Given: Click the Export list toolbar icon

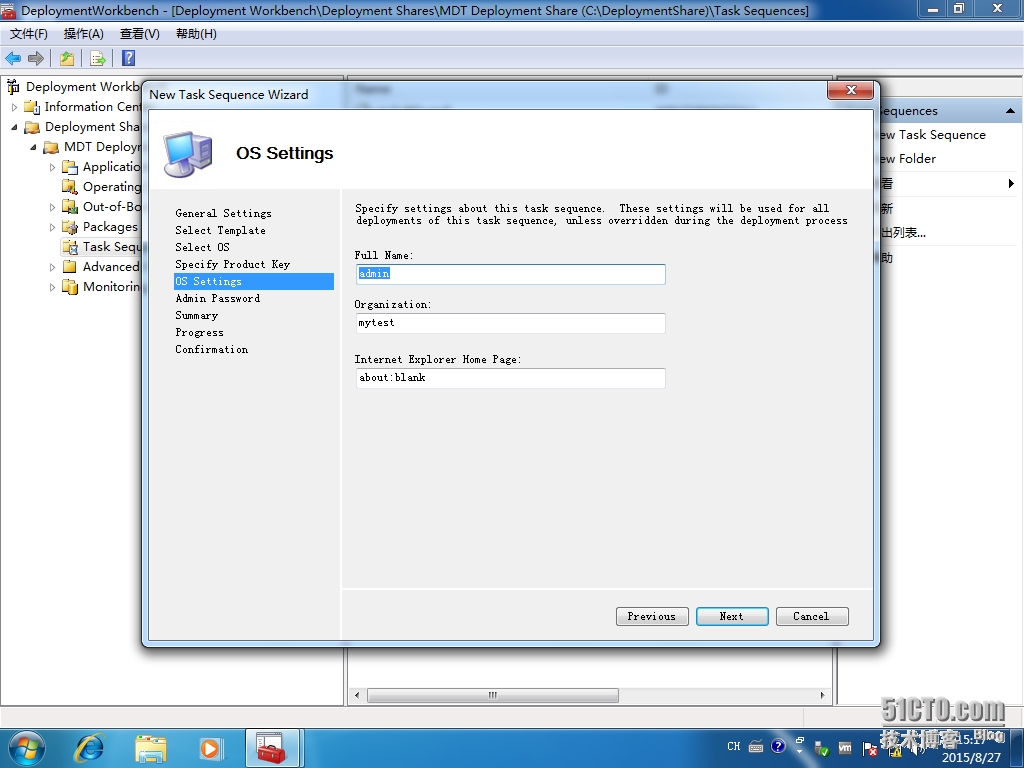Looking at the screenshot, I should coord(97,58).
